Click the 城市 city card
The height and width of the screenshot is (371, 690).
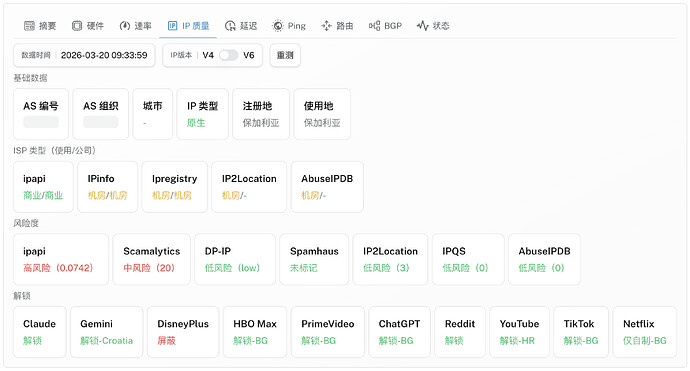(153, 114)
